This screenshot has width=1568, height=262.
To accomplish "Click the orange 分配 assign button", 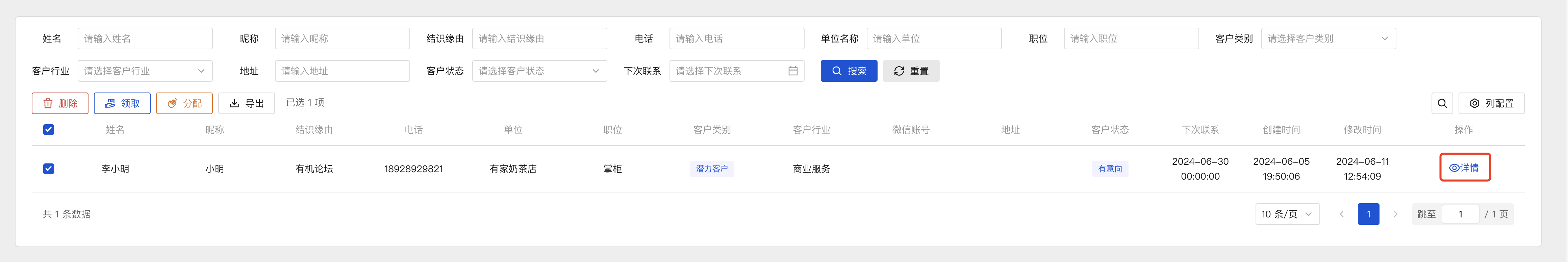I will pyautogui.click(x=184, y=103).
